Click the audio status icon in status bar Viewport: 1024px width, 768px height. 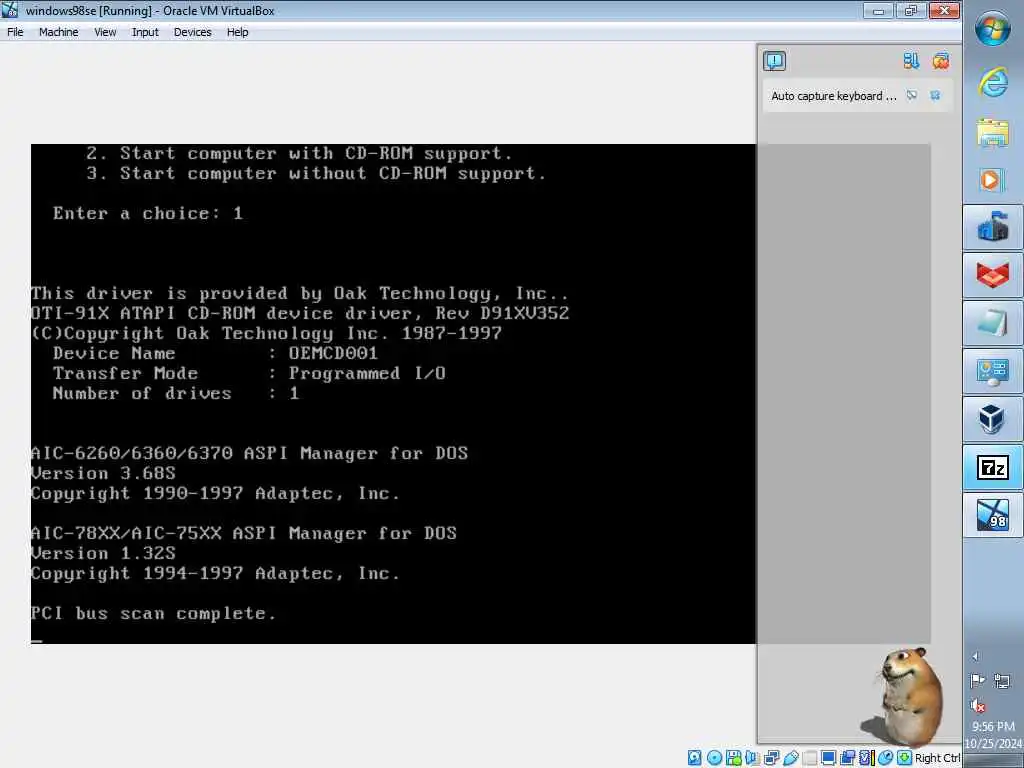[752, 758]
